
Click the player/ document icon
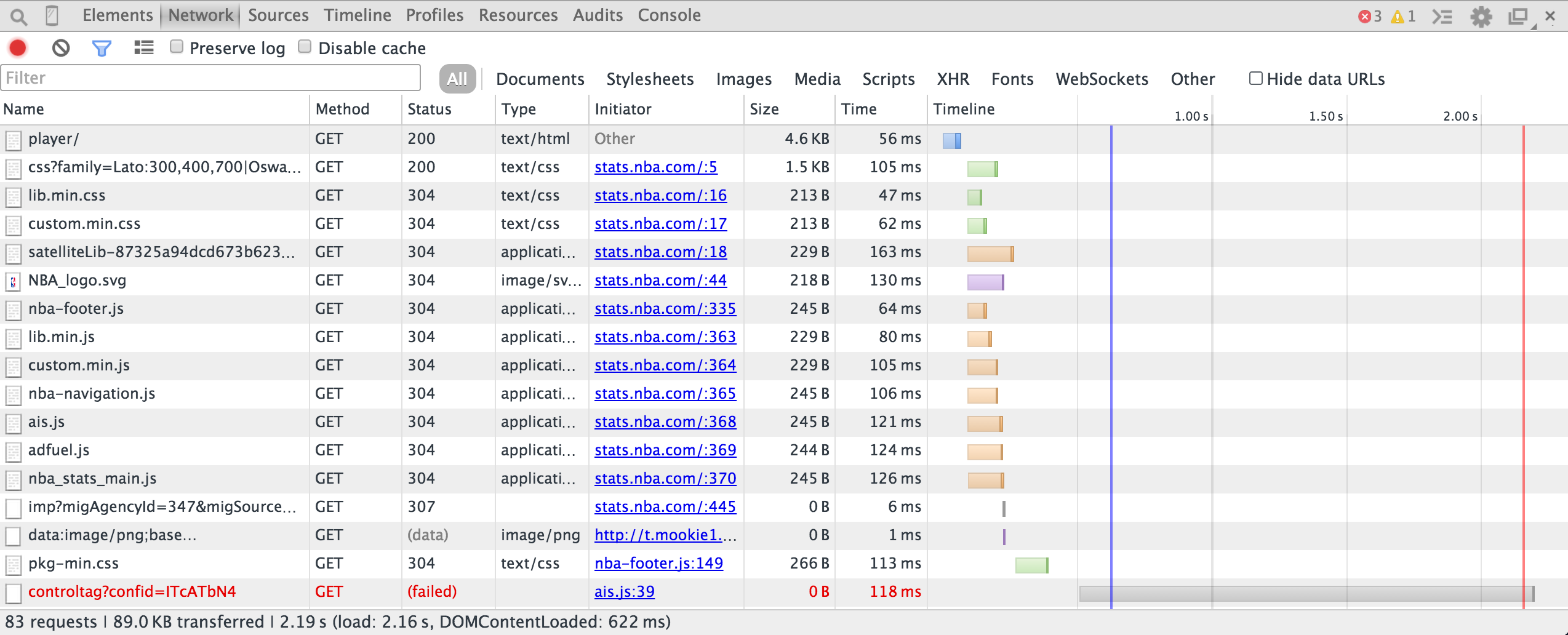[x=13, y=140]
